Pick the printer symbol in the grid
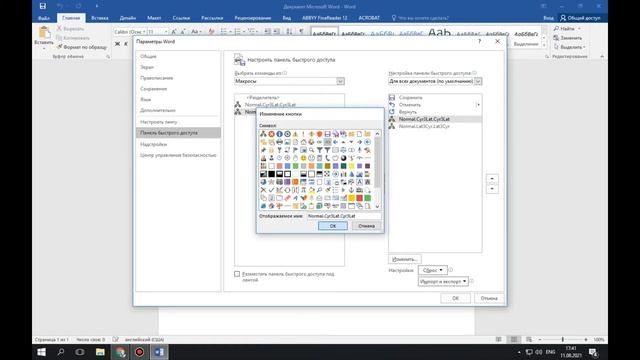 279,142
